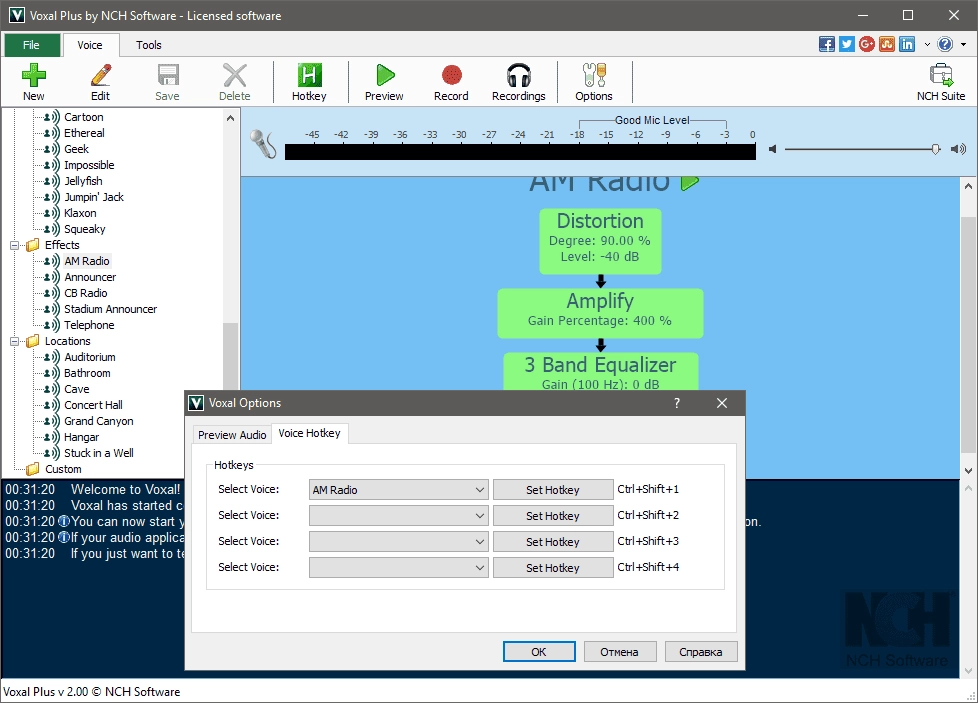Click the Google+ share icon
The width and height of the screenshot is (978, 703).
pos(867,44)
